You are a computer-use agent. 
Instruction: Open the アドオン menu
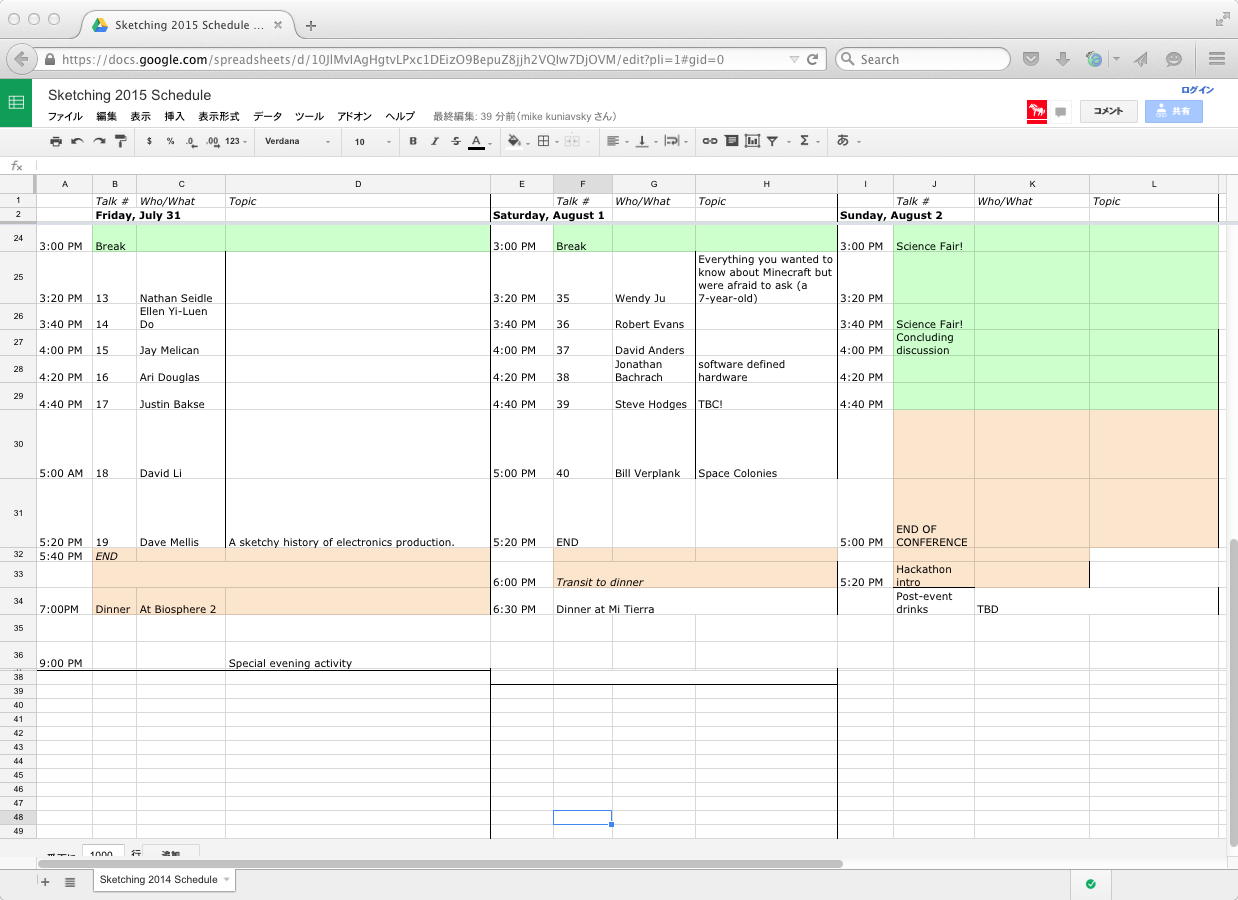354,117
